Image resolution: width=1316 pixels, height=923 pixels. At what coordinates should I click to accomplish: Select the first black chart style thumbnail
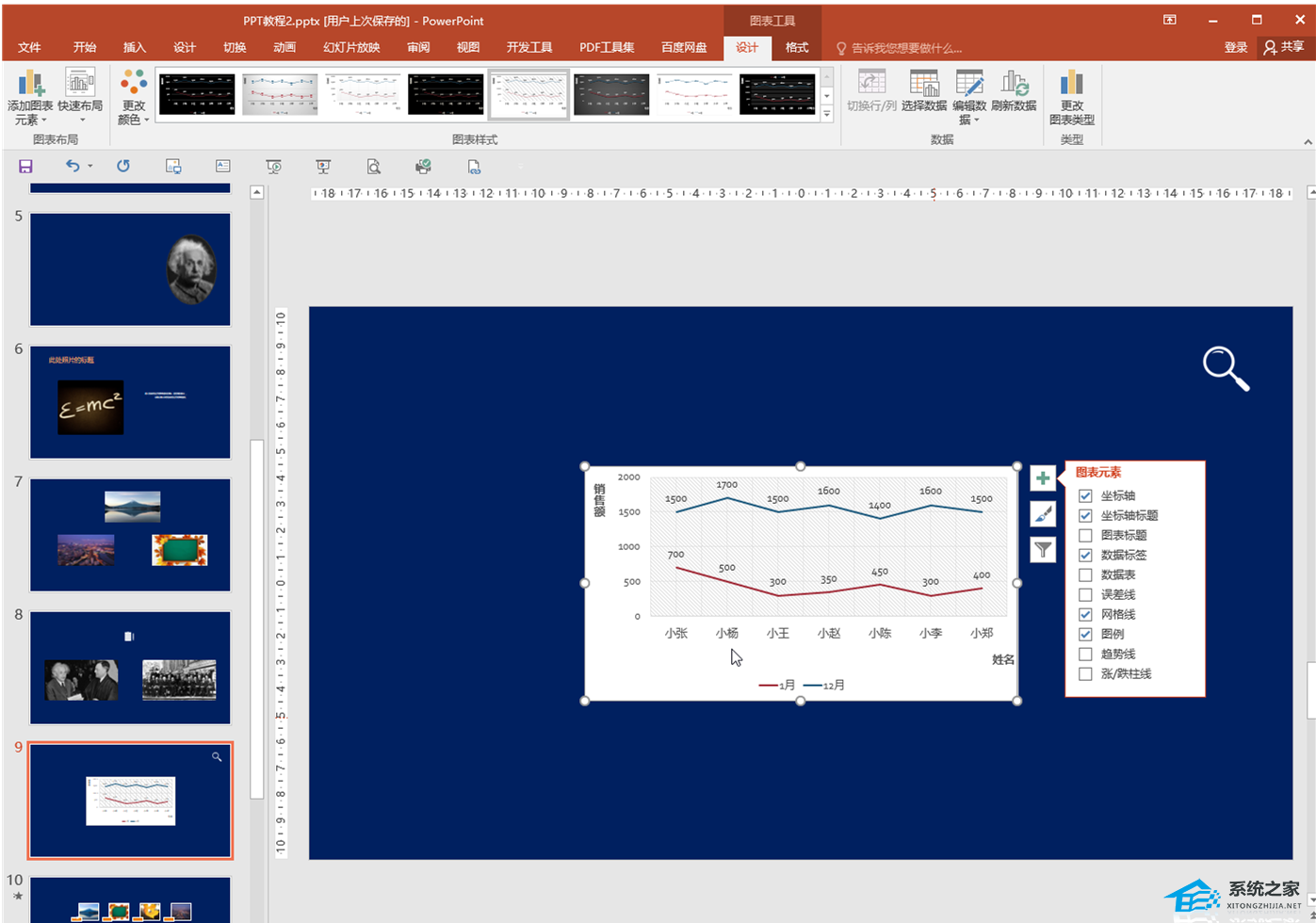197,94
